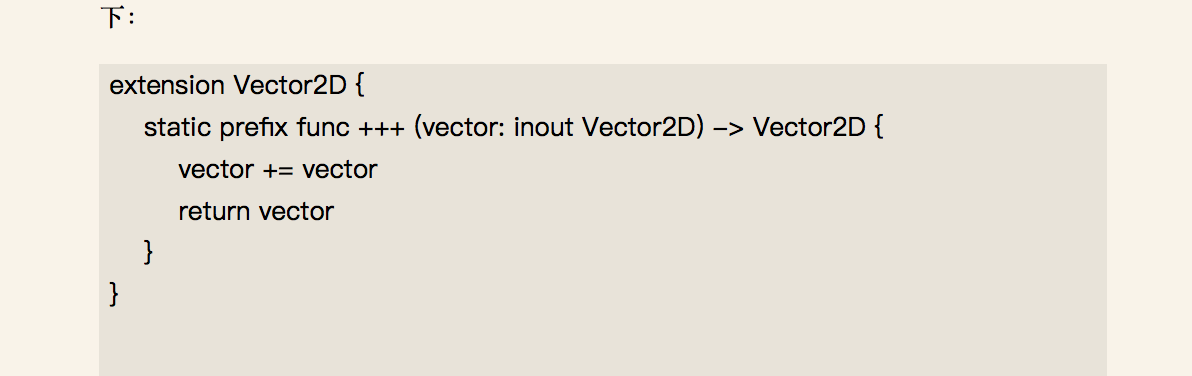Click 'vector' after the return keyword
1192x376 pixels.
tap(296, 211)
